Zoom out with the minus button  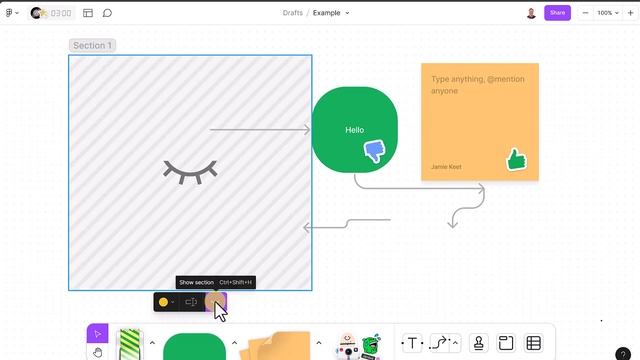(585, 13)
